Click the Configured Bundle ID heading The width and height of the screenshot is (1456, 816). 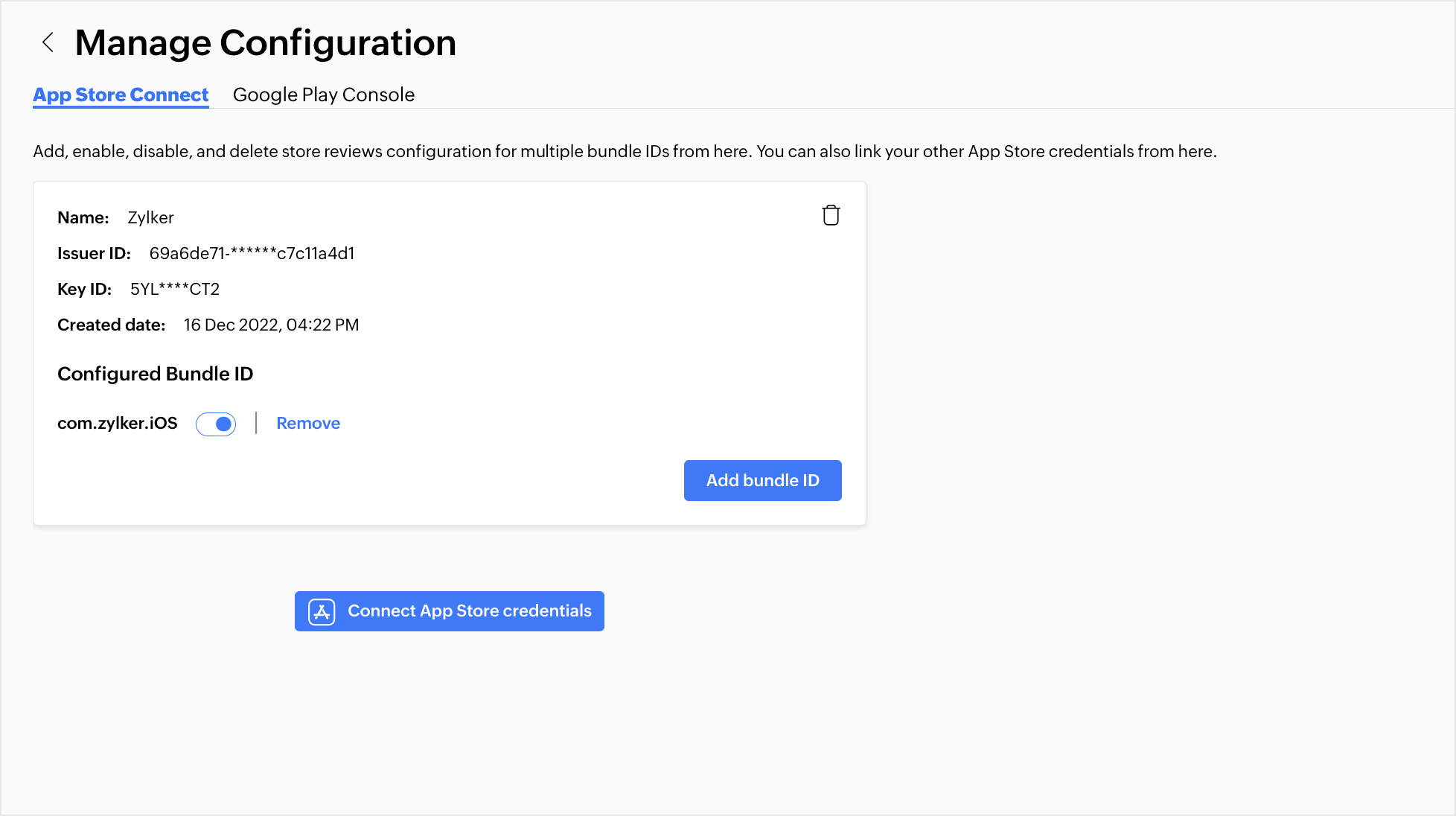point(155,374)
